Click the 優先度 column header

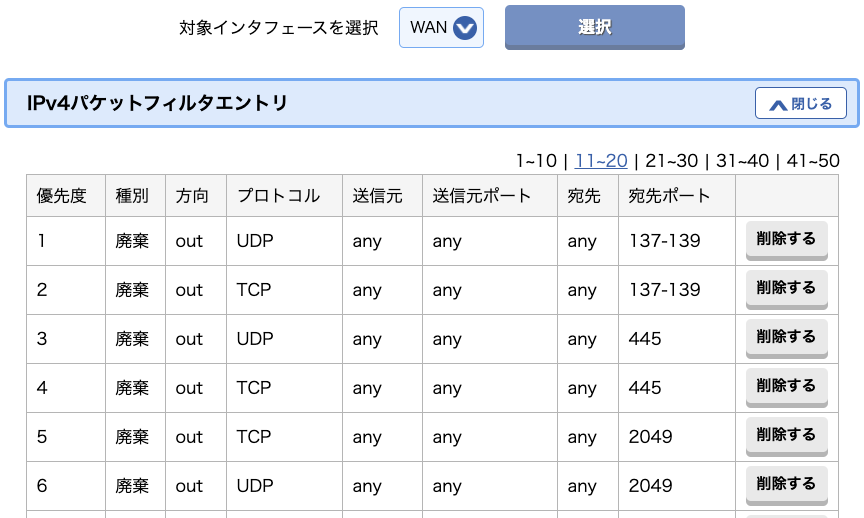62,196
